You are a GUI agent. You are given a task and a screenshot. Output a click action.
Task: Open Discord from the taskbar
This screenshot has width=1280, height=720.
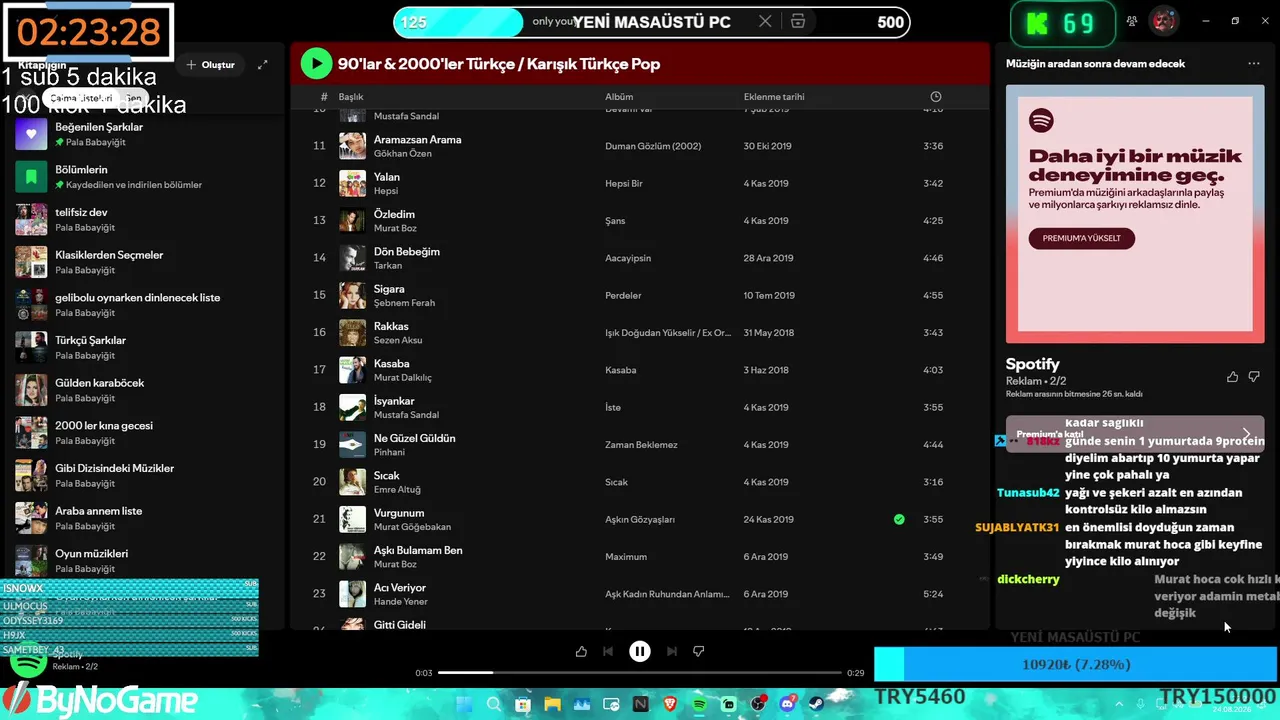point(788,704)
